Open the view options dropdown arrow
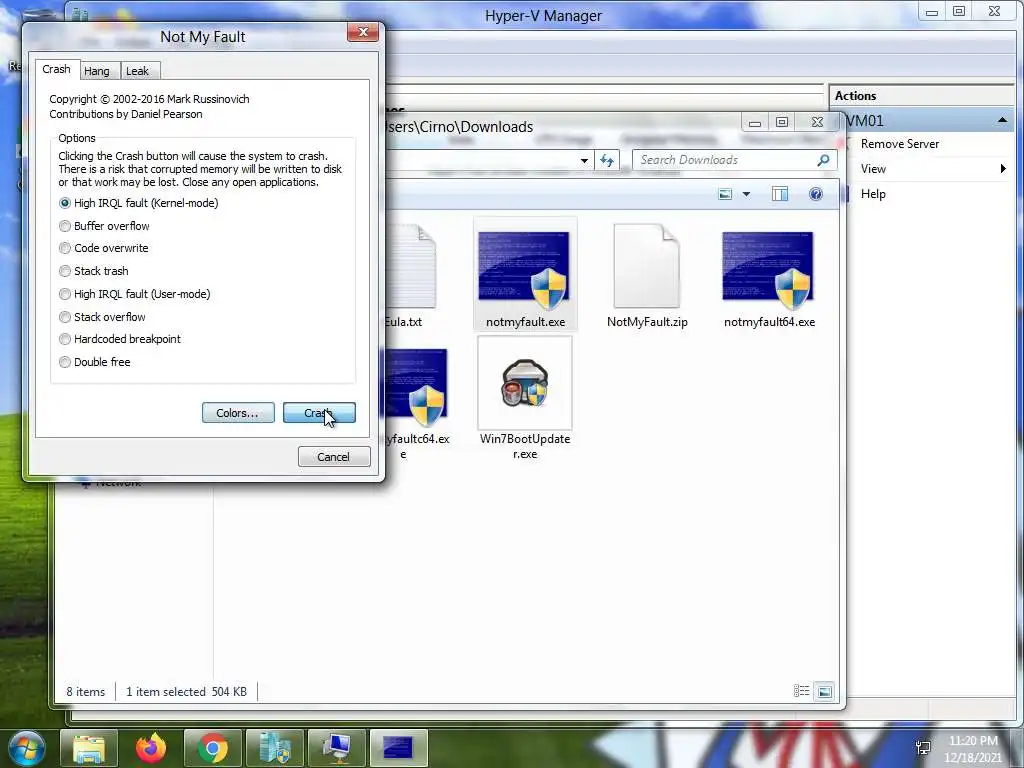This screenshot has height=768, width=1024. click(746, 194)
